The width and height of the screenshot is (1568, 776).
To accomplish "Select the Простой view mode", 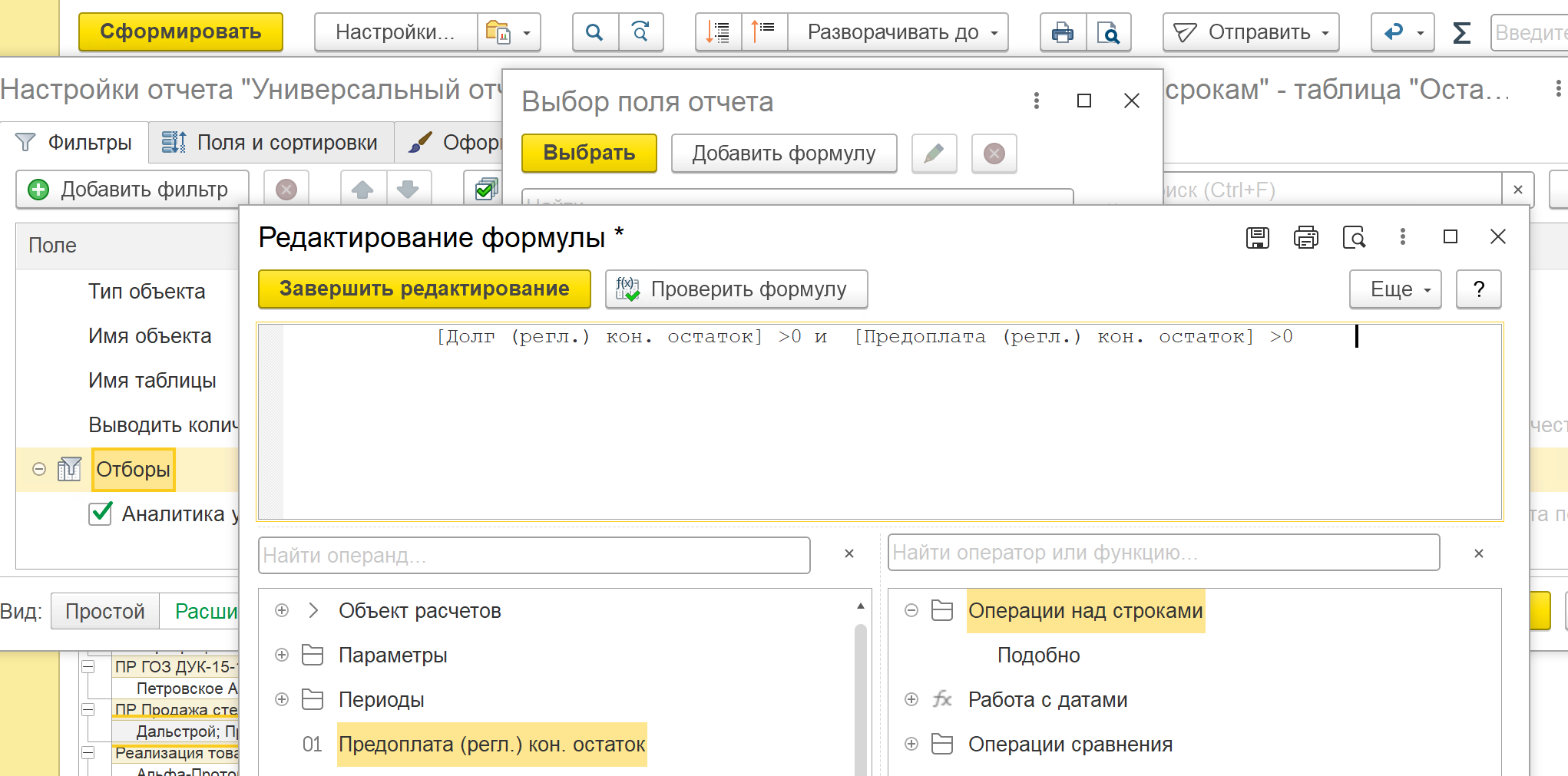I will tap(105, 611).
